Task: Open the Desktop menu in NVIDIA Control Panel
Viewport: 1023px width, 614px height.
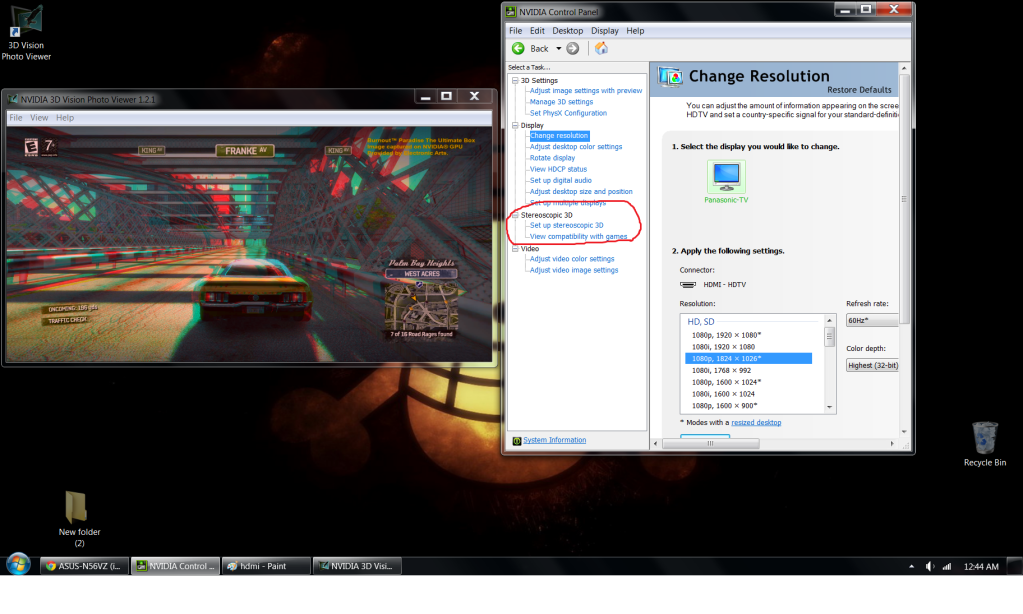Action: (x=568, y=31)
